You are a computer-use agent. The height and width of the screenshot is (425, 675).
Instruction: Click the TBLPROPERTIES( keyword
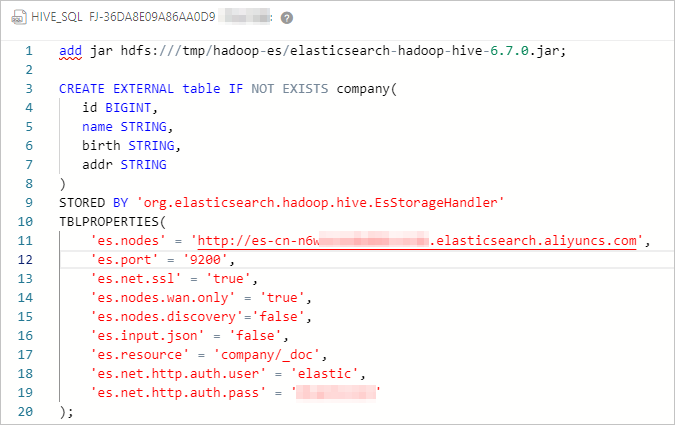coord(112,222)
